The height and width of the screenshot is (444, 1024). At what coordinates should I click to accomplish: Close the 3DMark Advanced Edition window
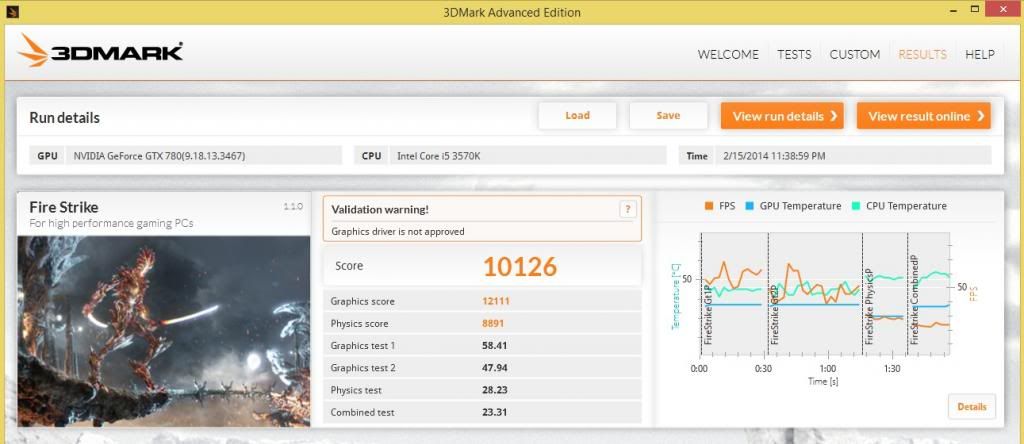[992, 11]
